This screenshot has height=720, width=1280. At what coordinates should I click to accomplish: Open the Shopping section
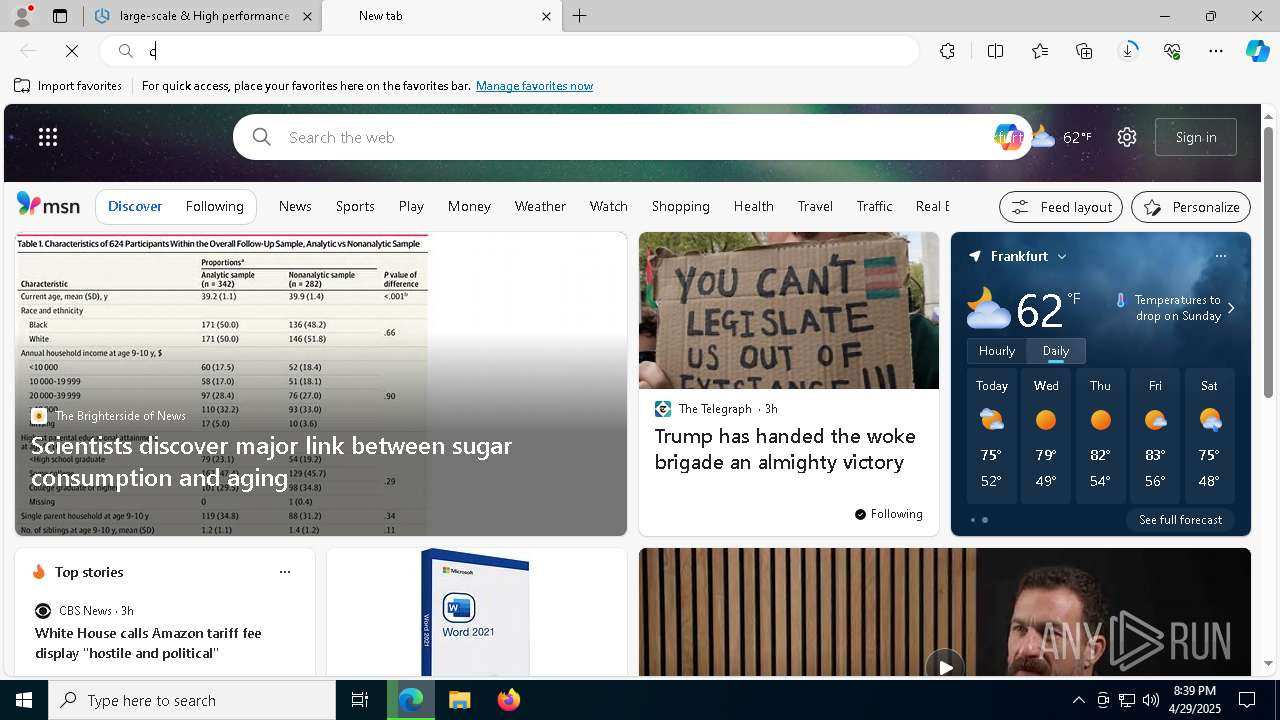point(681,206)
